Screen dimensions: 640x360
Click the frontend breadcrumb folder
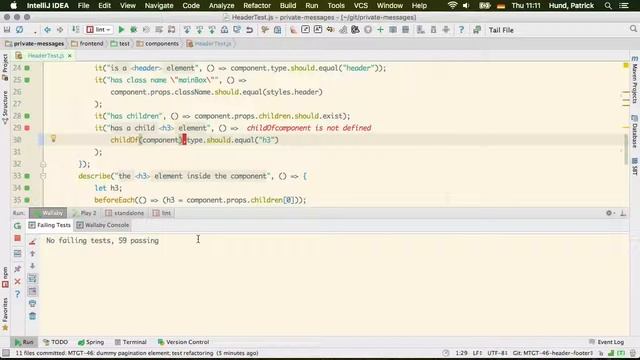coord(87,44)
